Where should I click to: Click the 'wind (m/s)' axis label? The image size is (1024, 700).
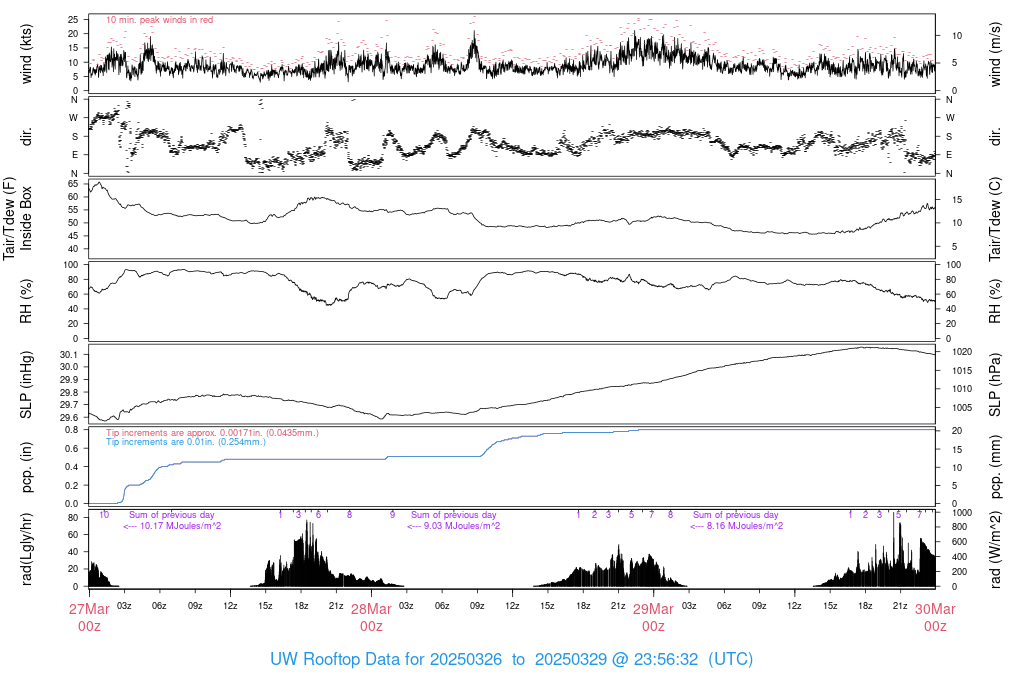click(x=995, y=54)
